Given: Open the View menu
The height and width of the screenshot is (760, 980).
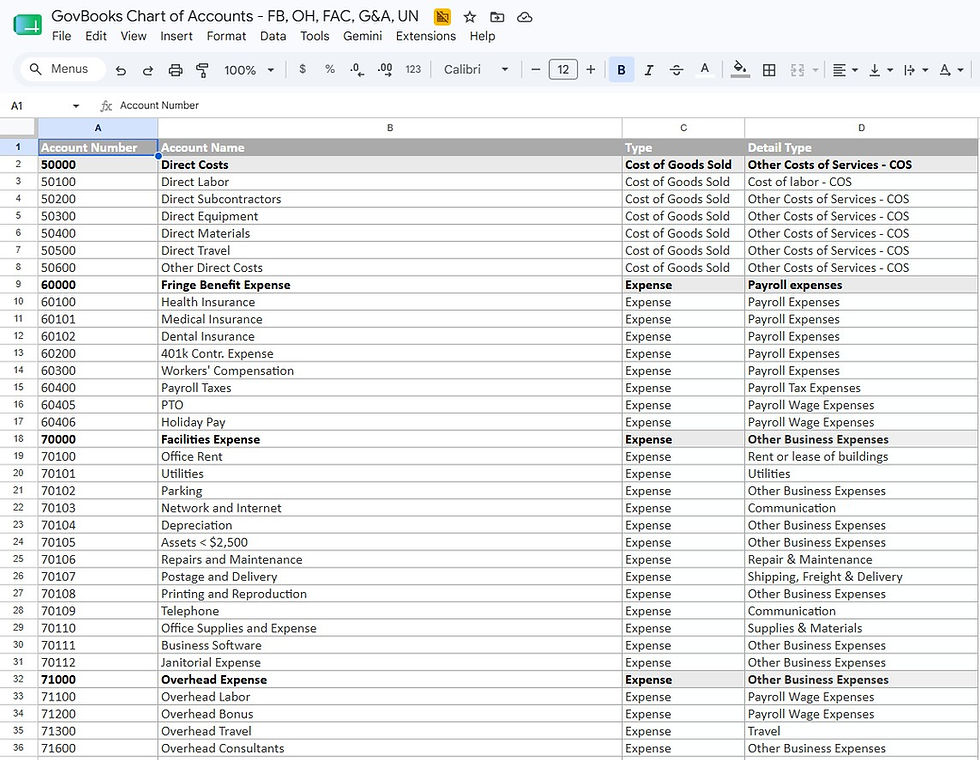Looking at the screenshot, I should (x=133, y=36).
